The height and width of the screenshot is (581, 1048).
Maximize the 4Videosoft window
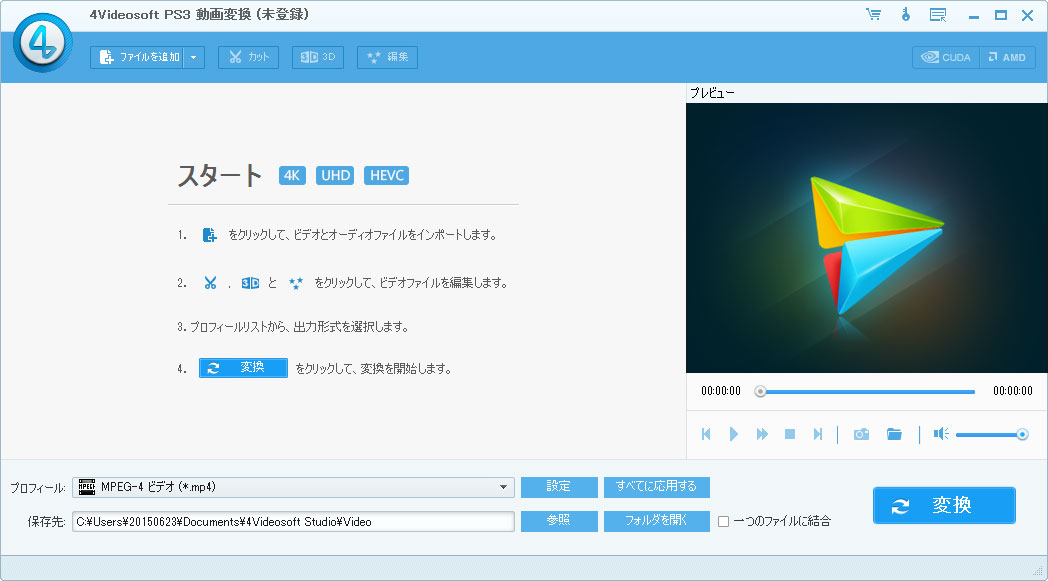pyautogui.click(x=1001, y=15)
